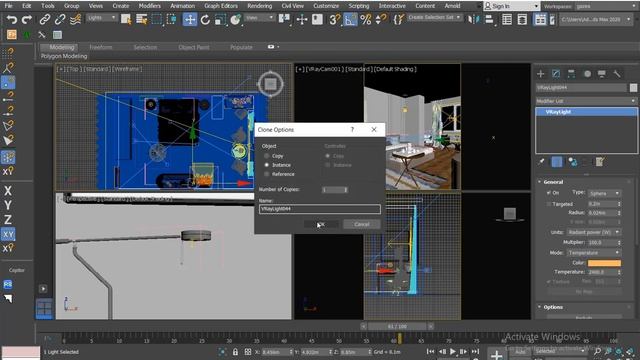
Task: Toggle the Layer Explorer icon
Action: click(522, 19)
